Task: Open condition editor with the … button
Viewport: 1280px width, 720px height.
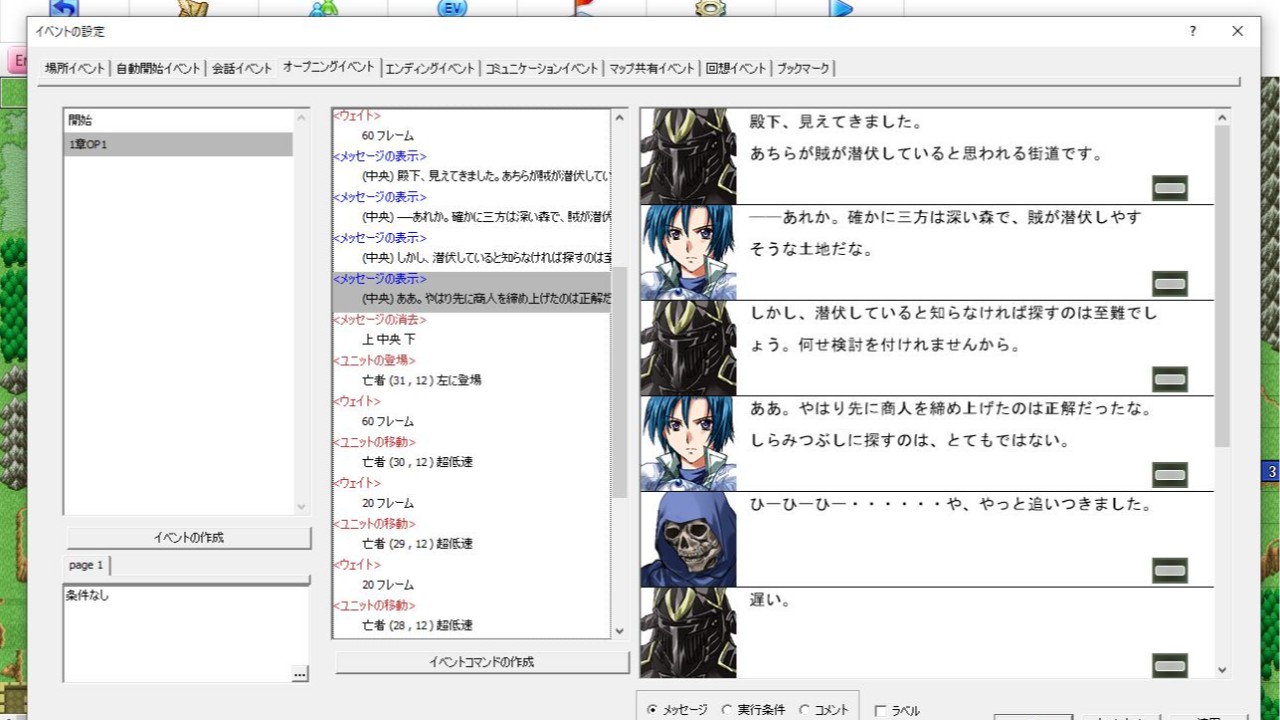Action: (x=300, y=675)
